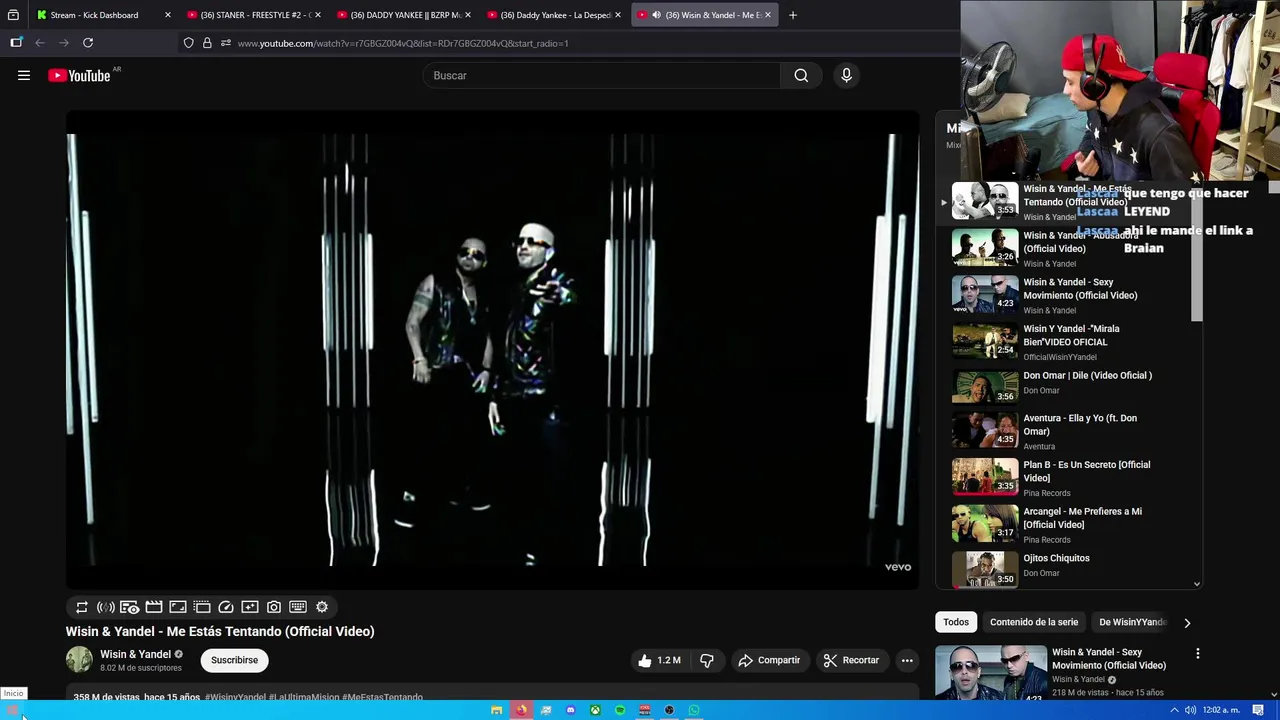
Task: Open enhancer settings gear icon
Action: pyautogui.click(x=322, y=607)
